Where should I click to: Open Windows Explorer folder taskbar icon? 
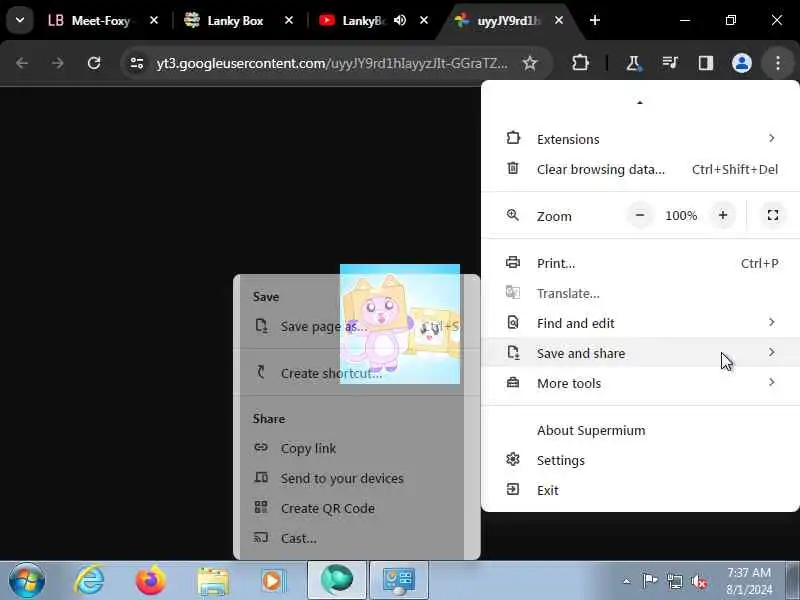click(x=213, y=580)
